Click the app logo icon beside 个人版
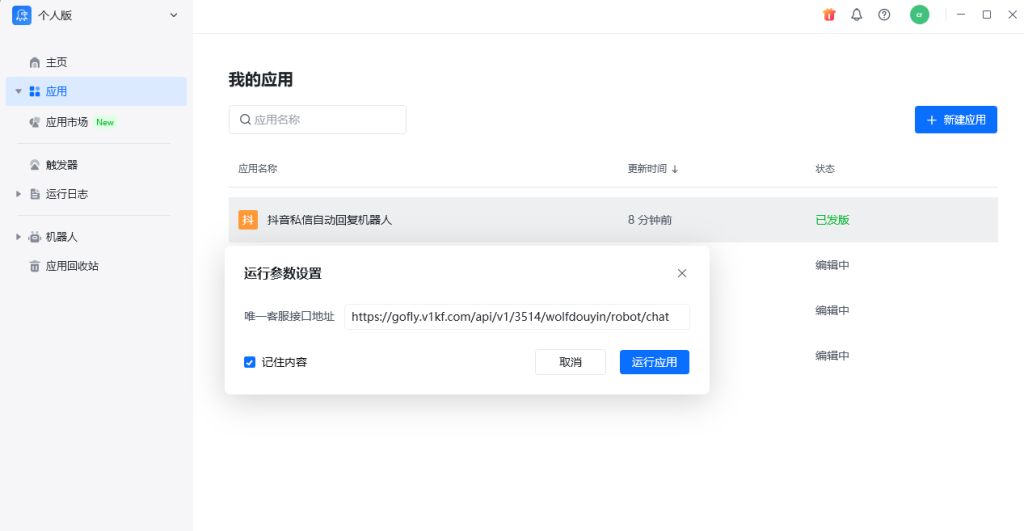 tap(22, 15)
